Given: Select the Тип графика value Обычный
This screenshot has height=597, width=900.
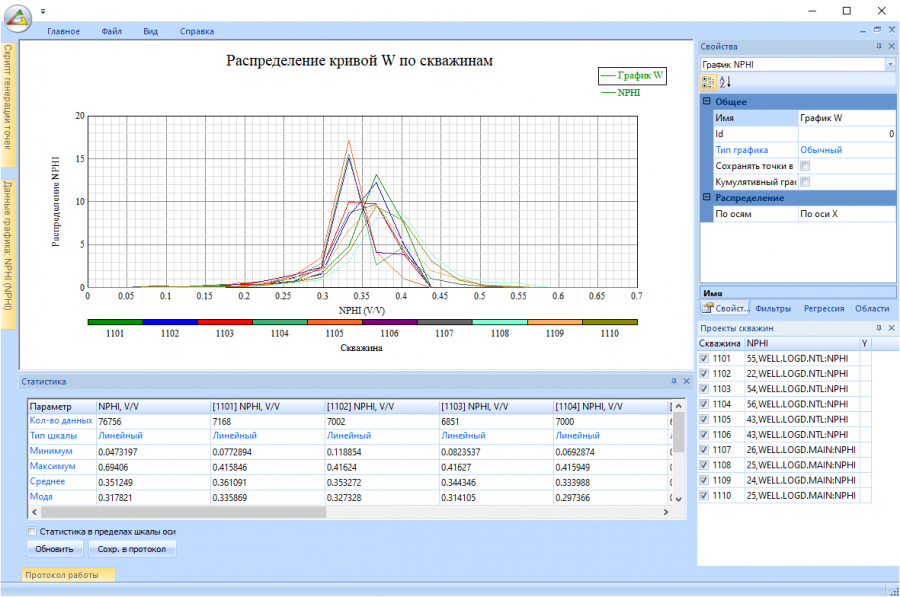Looking at the screenshot, I should coord(846,150).
